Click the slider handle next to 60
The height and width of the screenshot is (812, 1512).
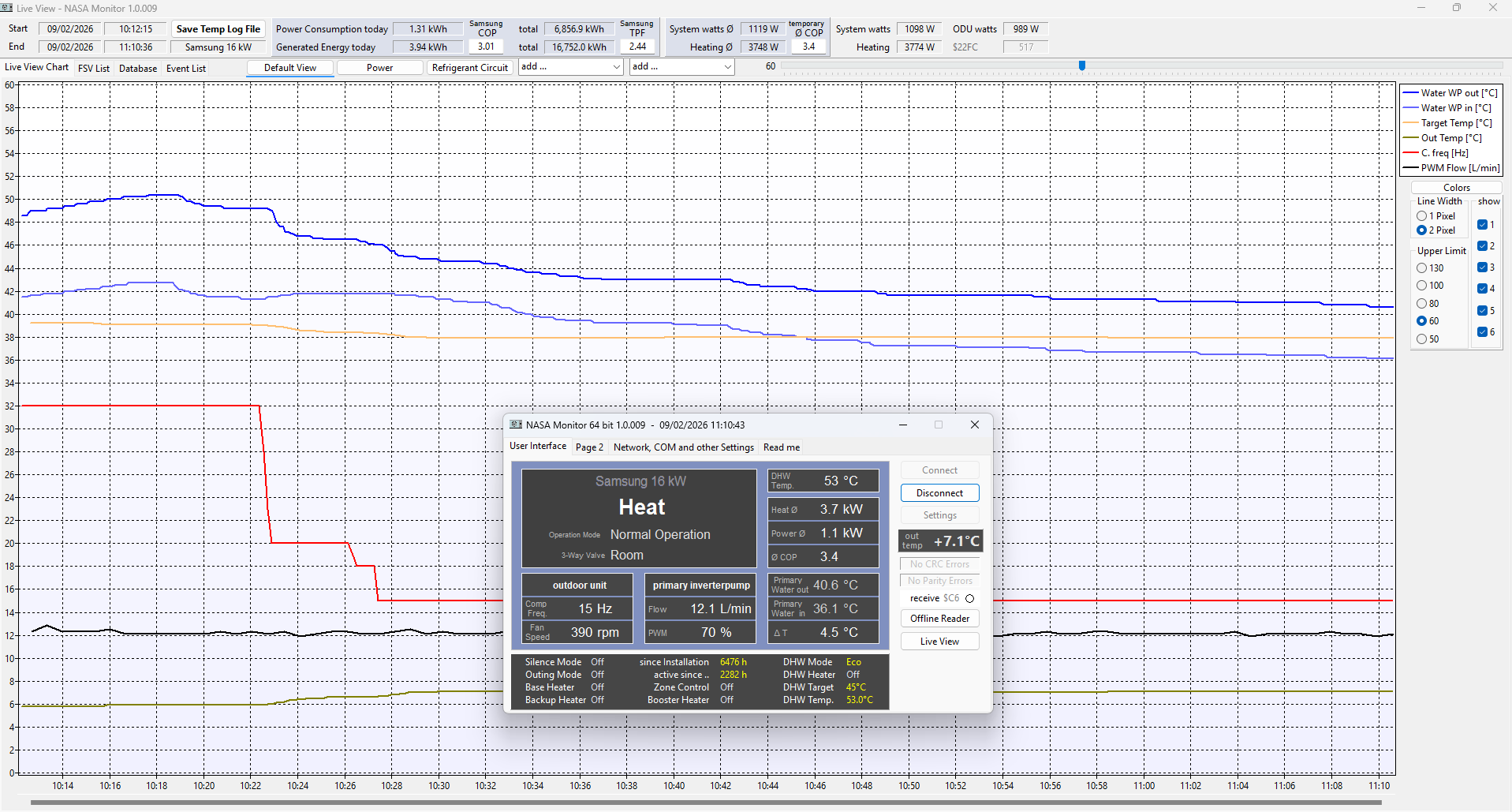(x=1082, y=66)
